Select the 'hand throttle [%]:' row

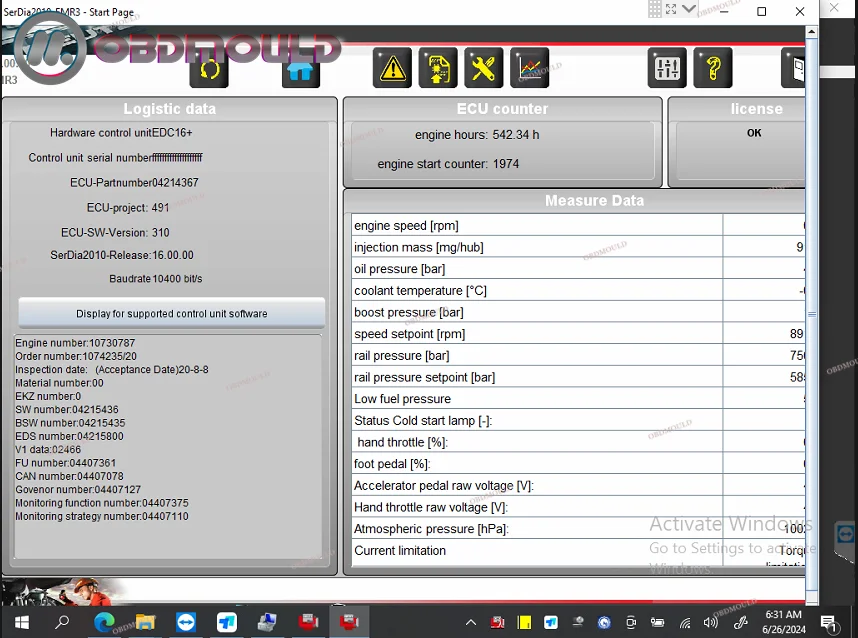pyautogui.click(x=578, y=442)
